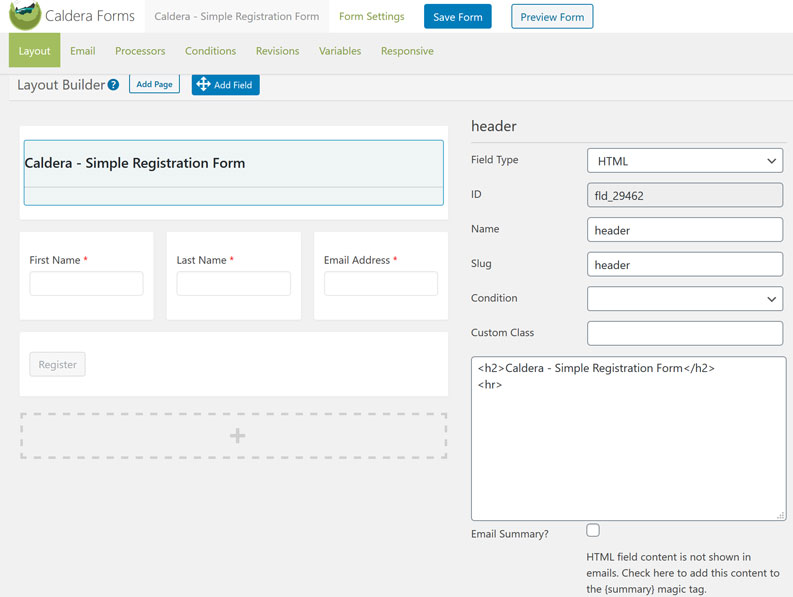
Task: Click the Slug input containing header
Action: click(685, 264)
